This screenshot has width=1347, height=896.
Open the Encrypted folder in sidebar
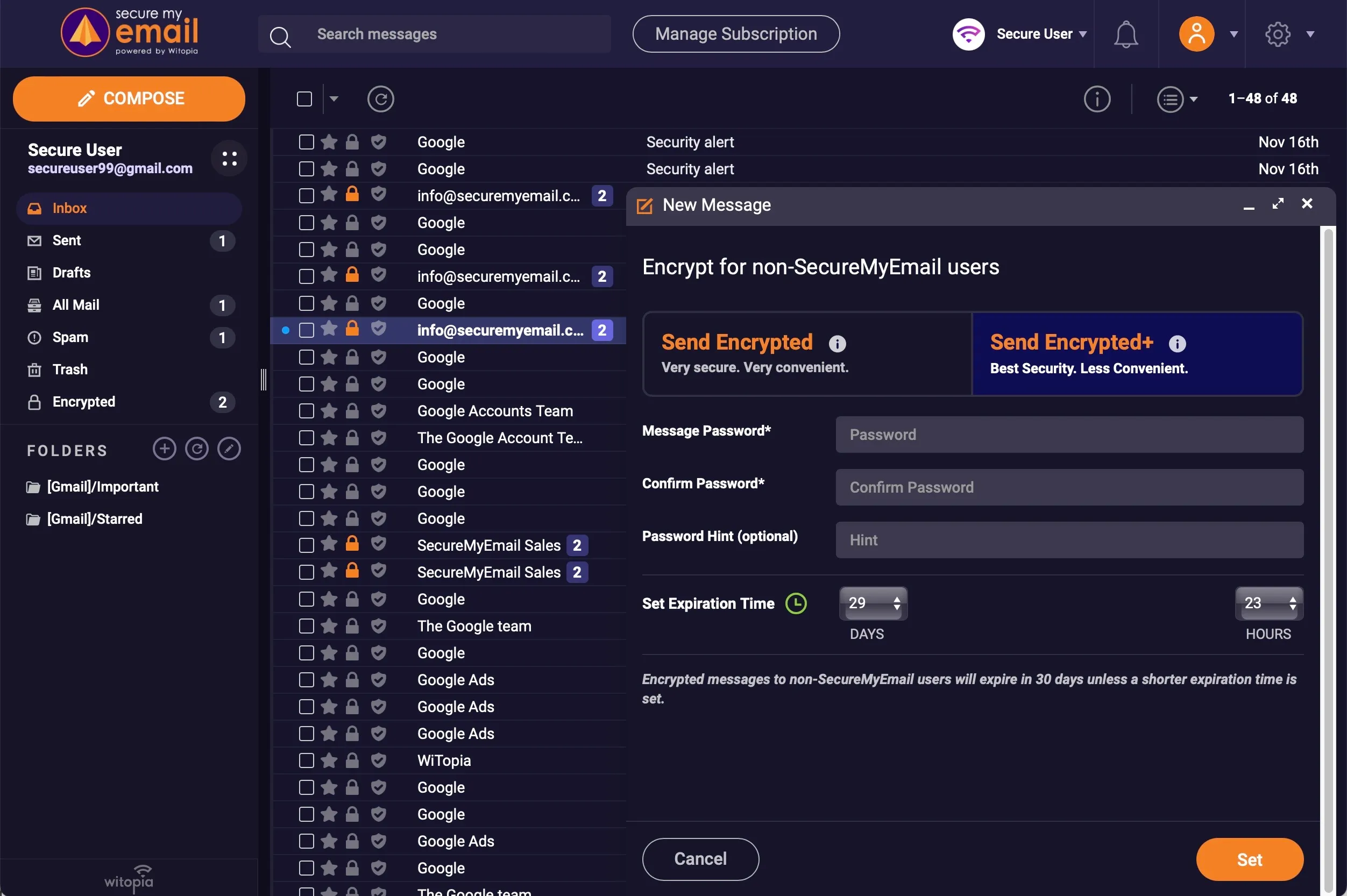tap(84, 400)
